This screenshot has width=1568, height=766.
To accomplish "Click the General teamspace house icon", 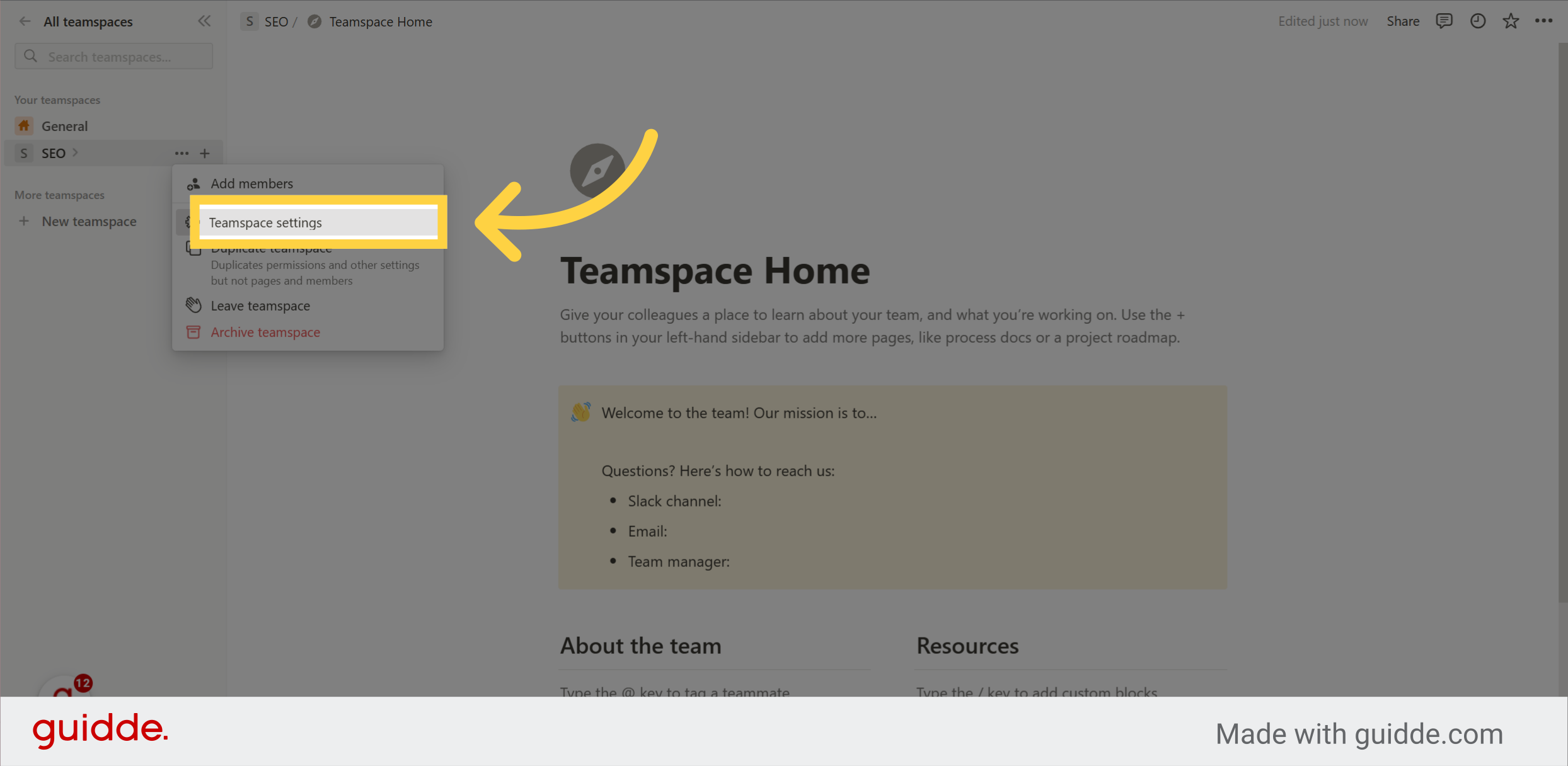I will [x=24, y=125].
